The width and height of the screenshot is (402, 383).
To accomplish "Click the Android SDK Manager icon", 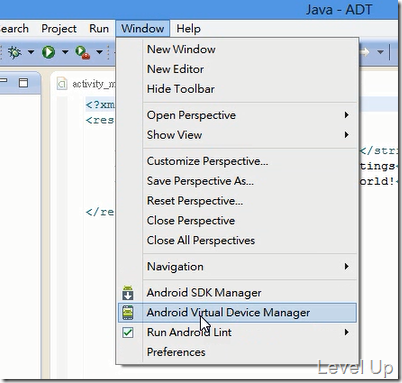I will click(128, 293).
